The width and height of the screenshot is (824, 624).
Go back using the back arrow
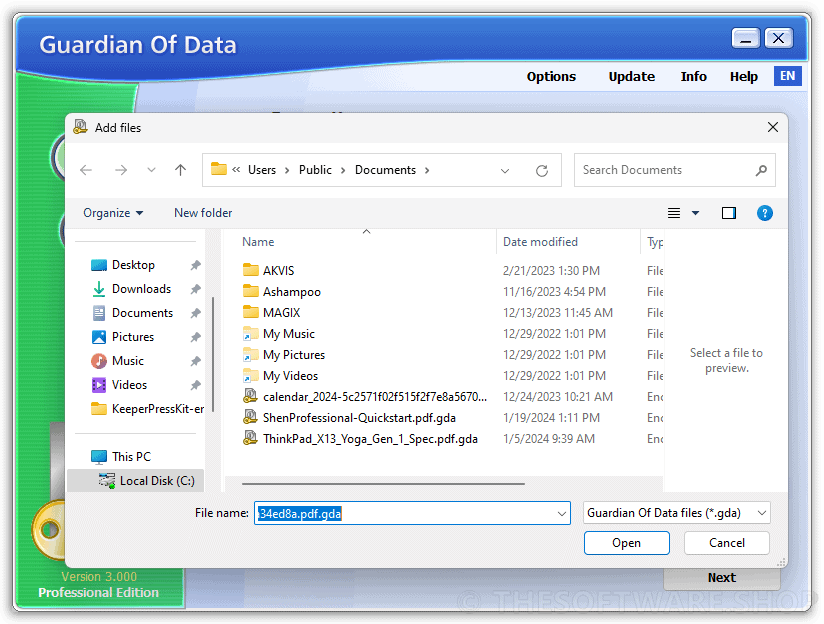(x=86, y=170)
